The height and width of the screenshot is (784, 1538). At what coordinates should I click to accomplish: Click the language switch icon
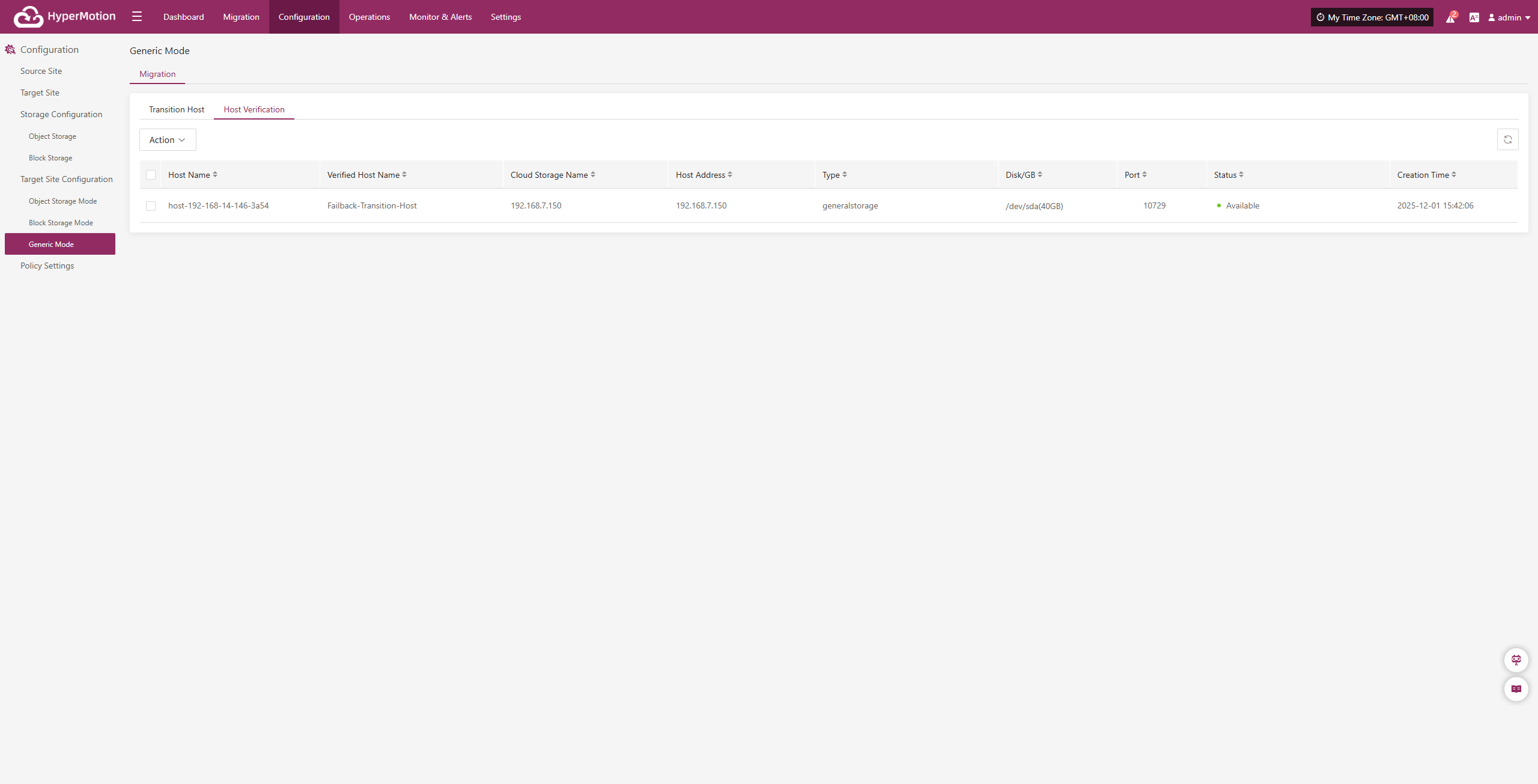1474,17
